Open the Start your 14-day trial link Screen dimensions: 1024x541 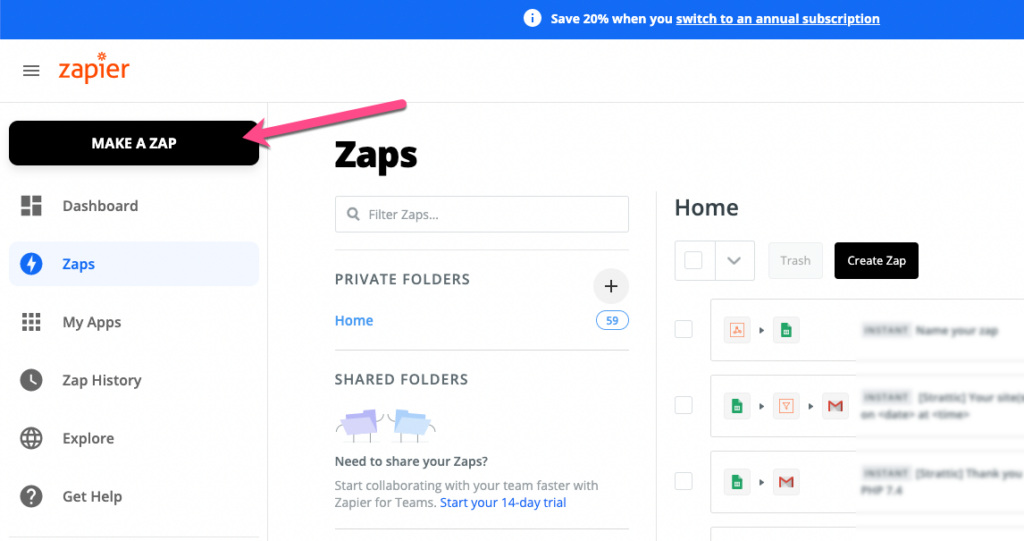pyautogui.click(x=503, y=502)
